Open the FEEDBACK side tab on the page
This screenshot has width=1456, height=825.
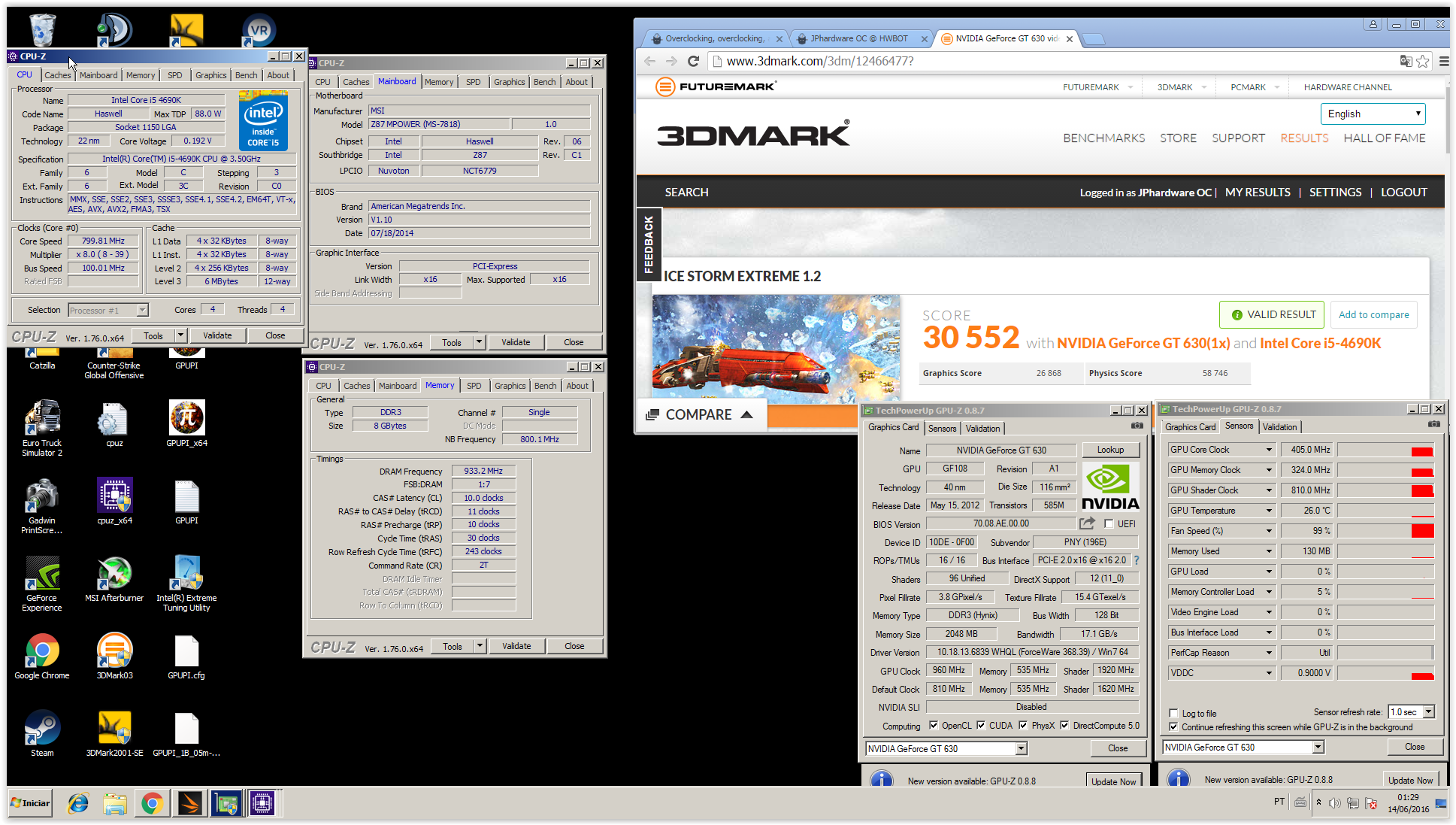coord(649,244)
